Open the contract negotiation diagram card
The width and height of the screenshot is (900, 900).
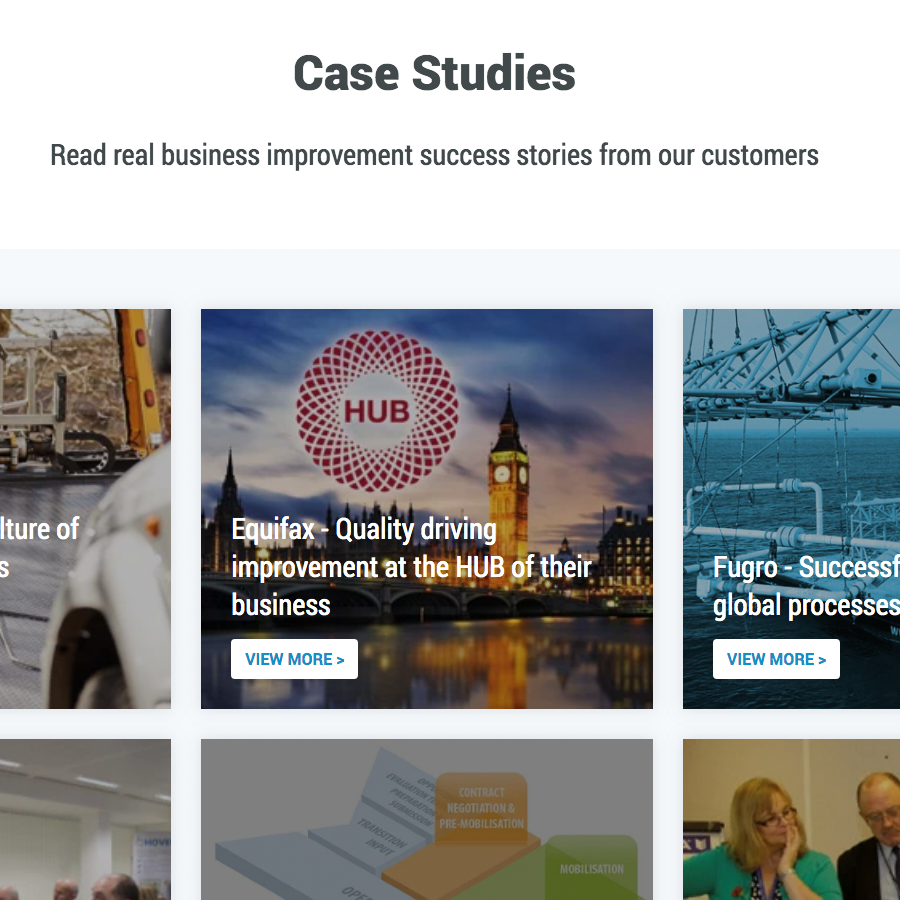(x=426, y=820)
